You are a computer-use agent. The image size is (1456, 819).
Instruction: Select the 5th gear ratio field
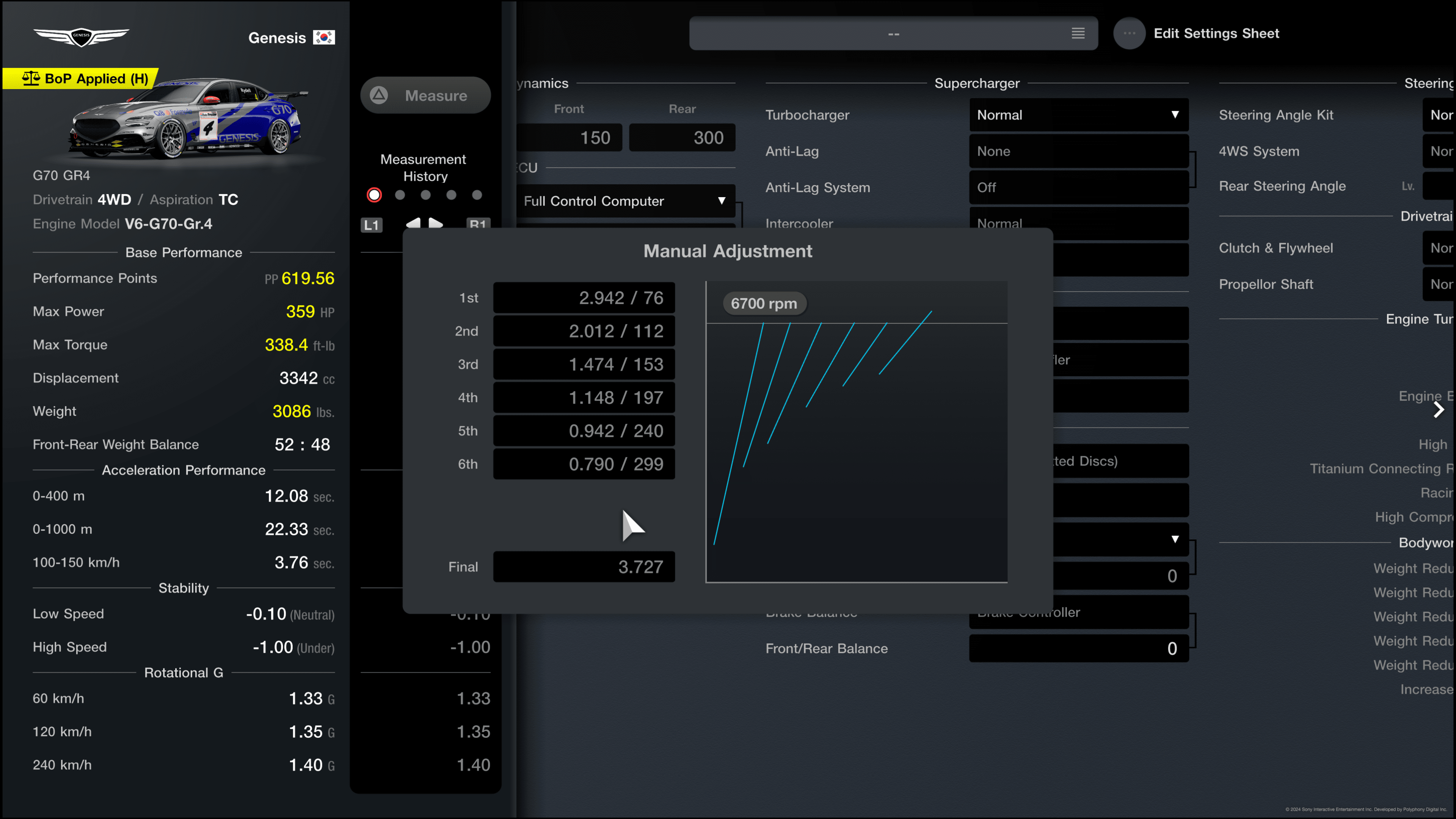584,431
